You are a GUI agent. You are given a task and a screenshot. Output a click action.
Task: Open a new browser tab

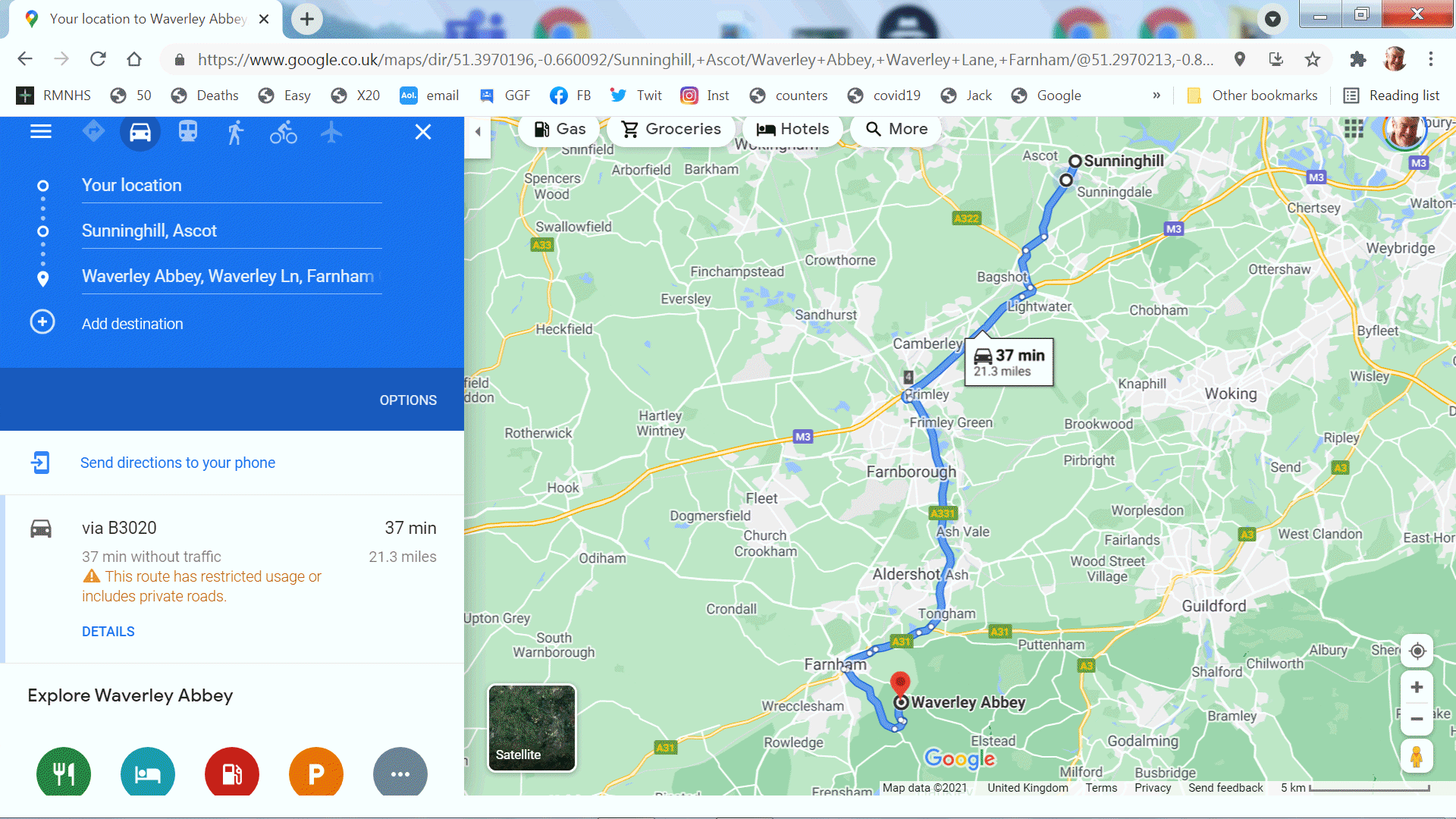307,19
